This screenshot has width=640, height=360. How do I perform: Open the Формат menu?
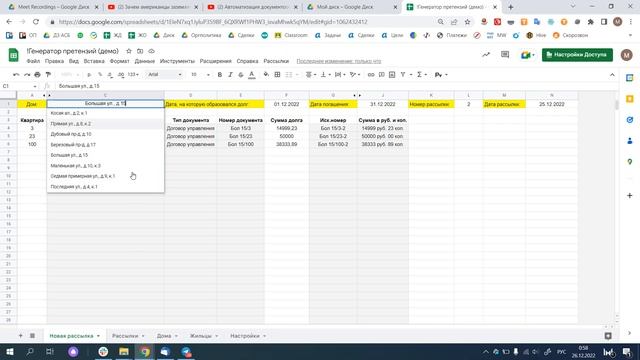(119, 61)
